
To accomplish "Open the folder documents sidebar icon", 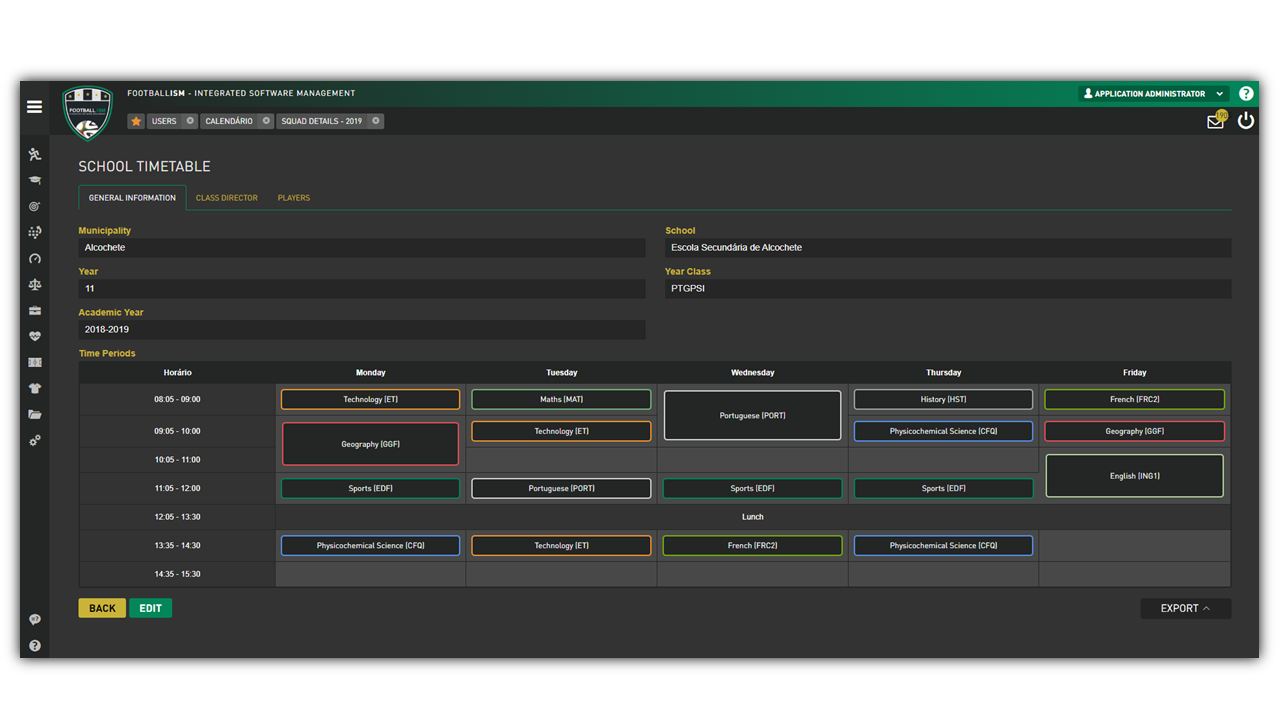I will click(x=35, y=414).
